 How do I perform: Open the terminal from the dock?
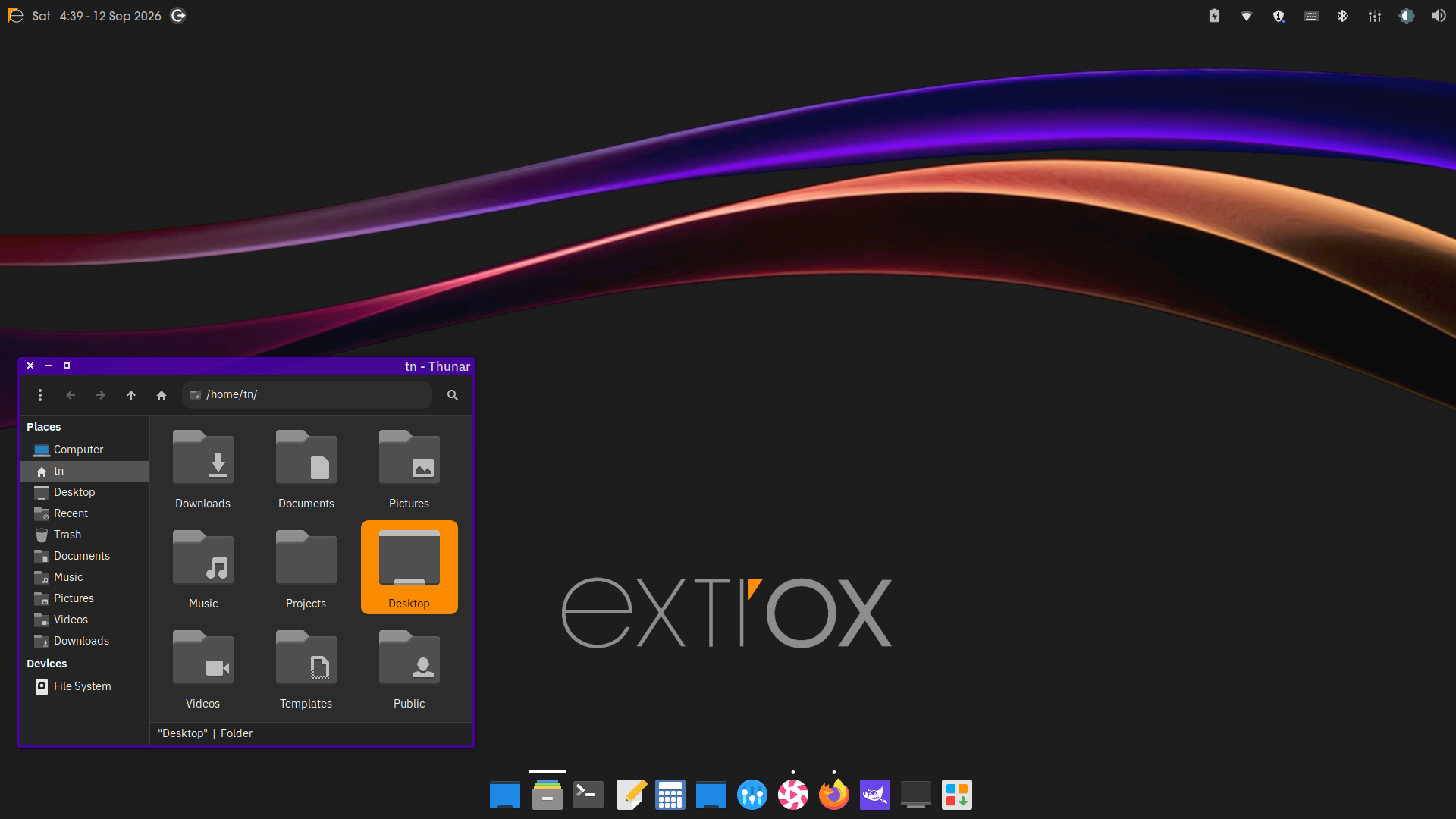[x=588, y=795]
